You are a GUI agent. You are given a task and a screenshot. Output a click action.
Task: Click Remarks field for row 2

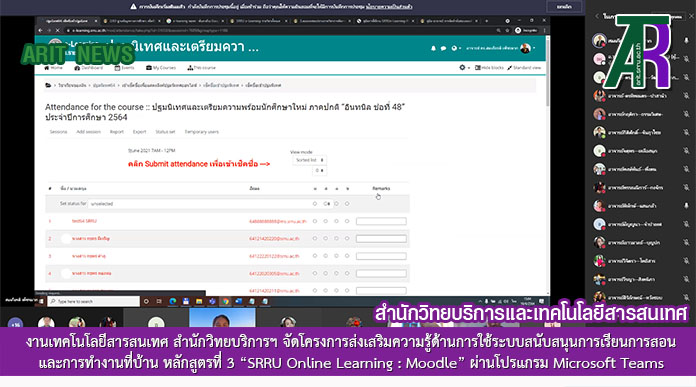(381, 239)
